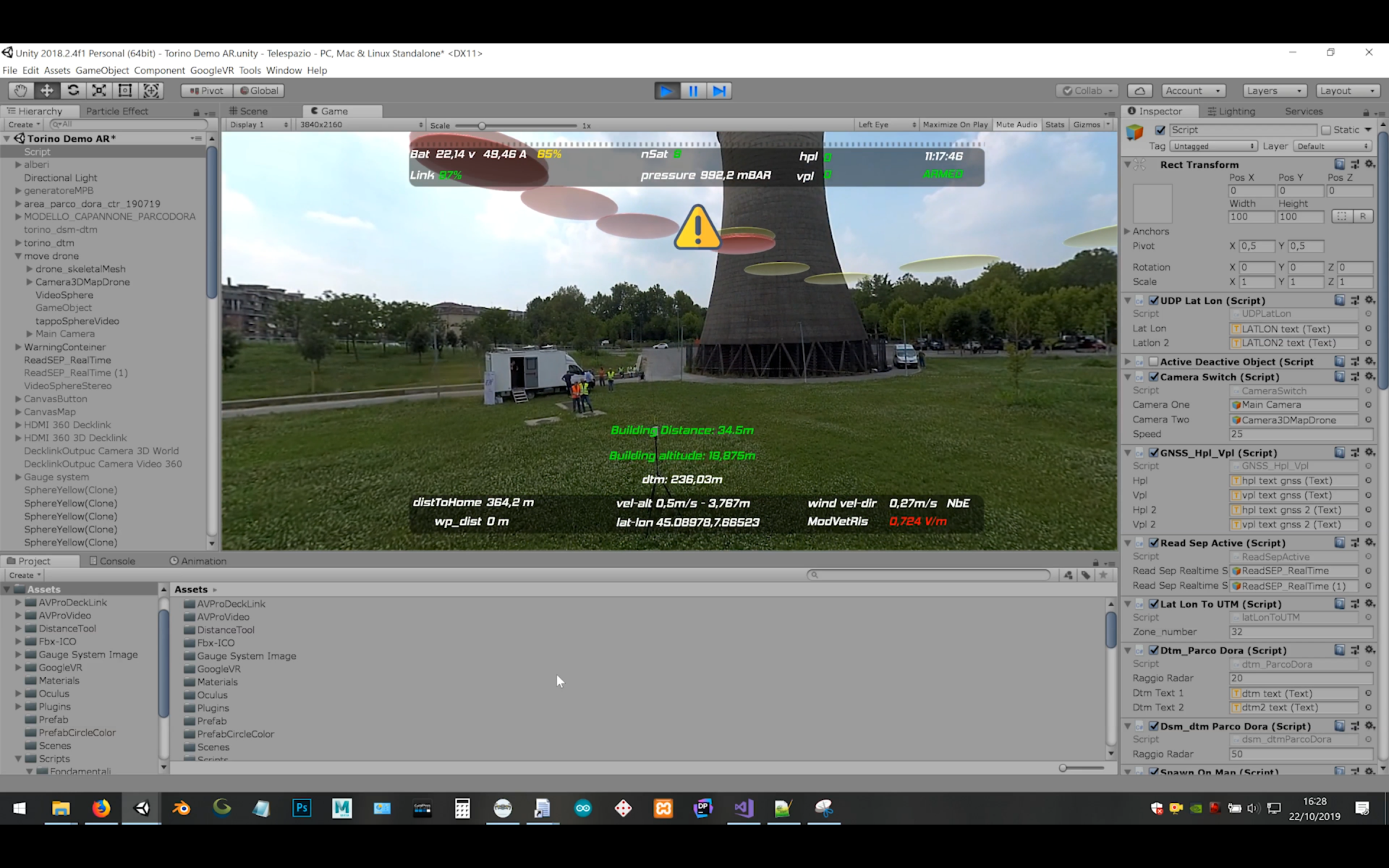Click the anchor presets box in Rect Transform

coord(1152,203)
